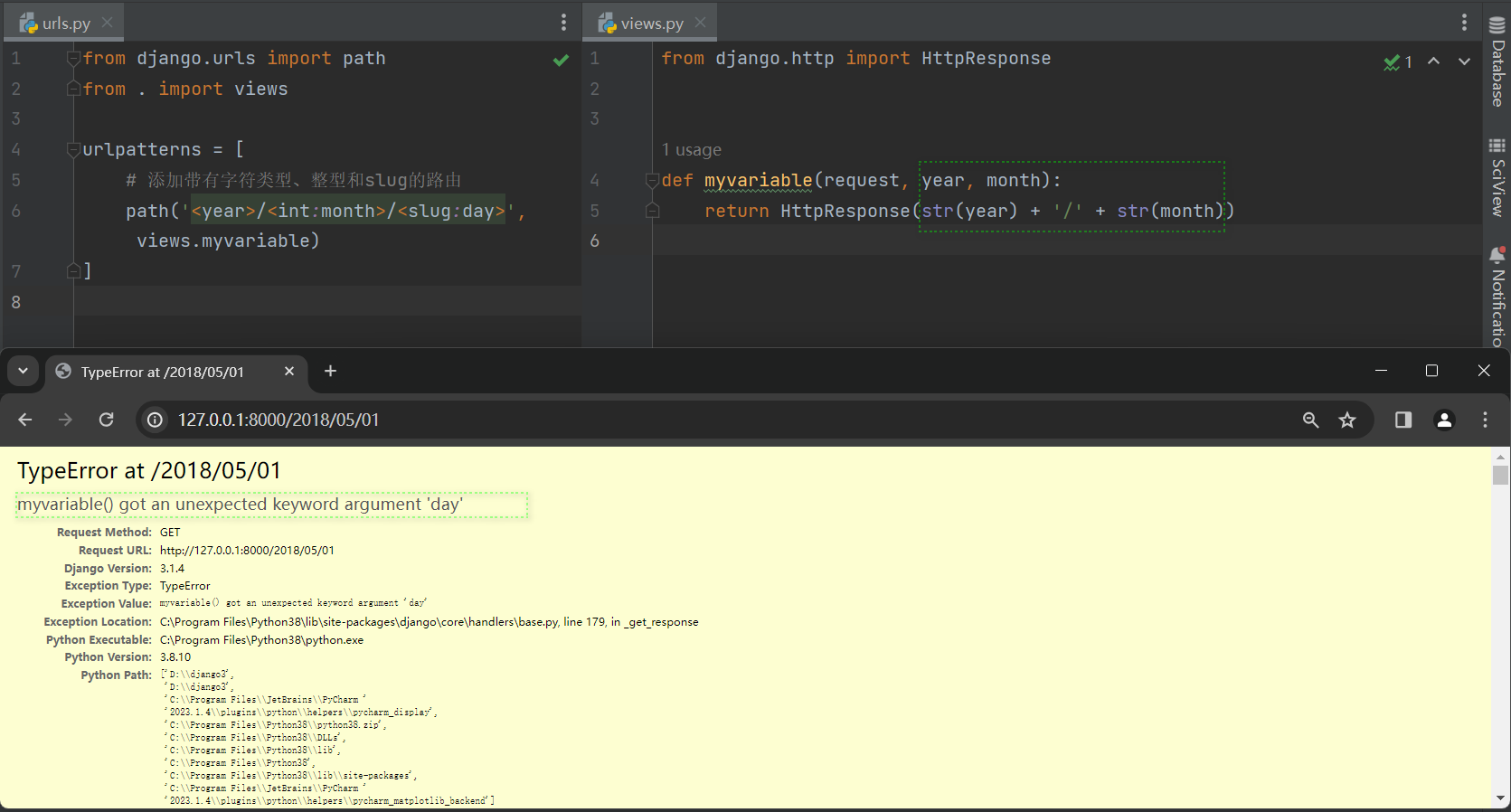Viewport: 1511px width, 812px height.
Task: Click the page scrollbar up arrow
Action: [x=1501, y=456]
